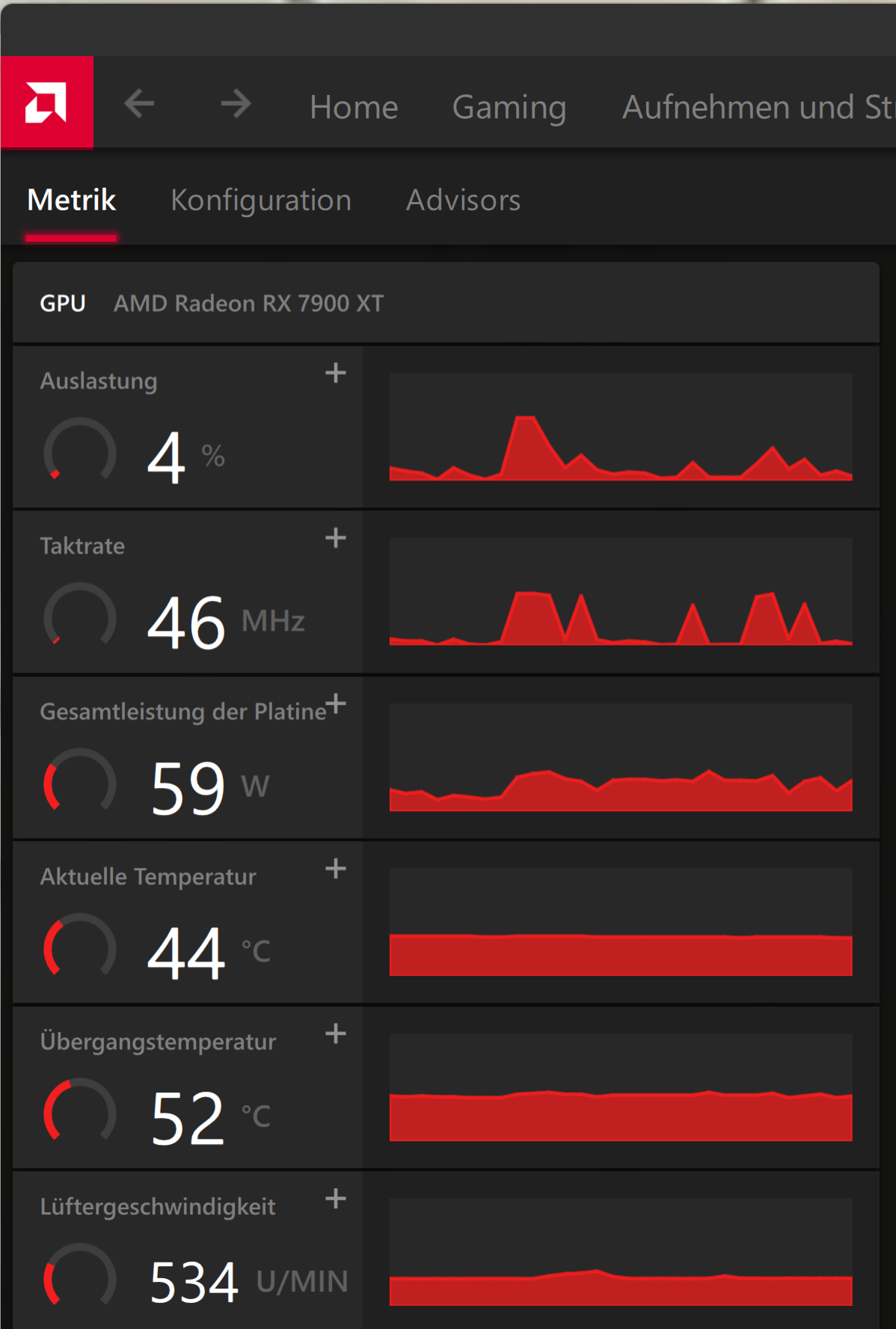Click the Aktuelle Temperatur label
The height and width of the screenshot is (1329, 896).
point(148,876)
